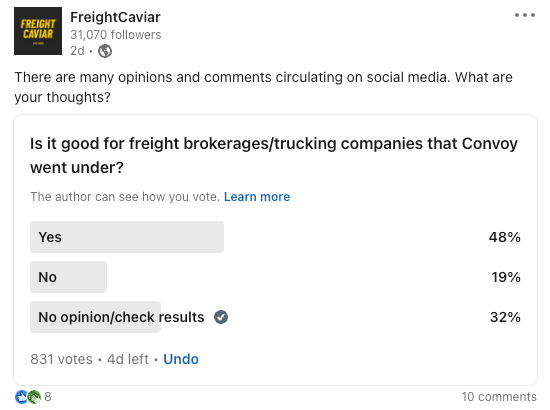
Task: Click the 48% result for Yes
Action: [505, 237]
